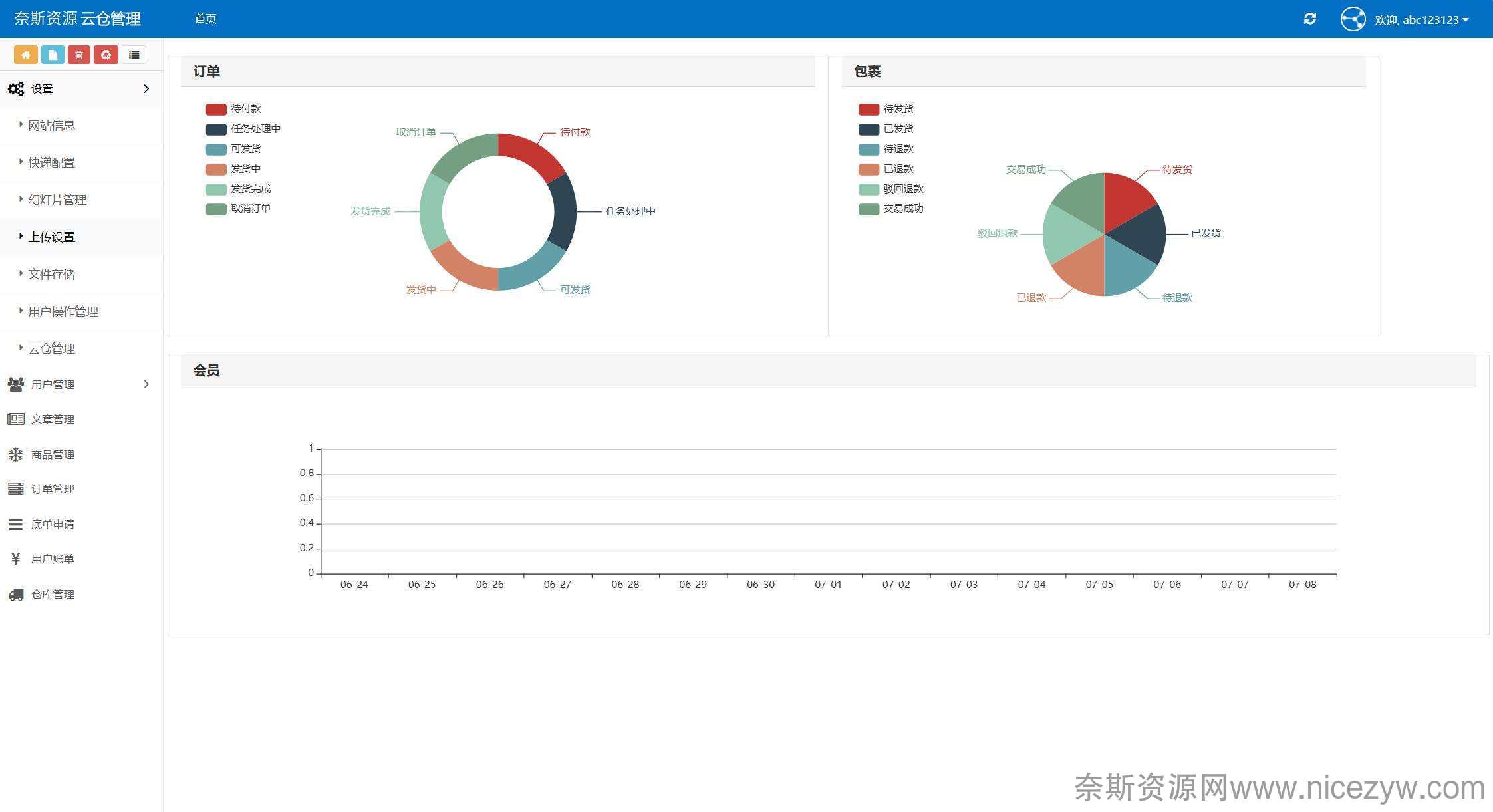Click the list view icon button
This screenshot has width=1493, height=812.
(x=134, y=55)
